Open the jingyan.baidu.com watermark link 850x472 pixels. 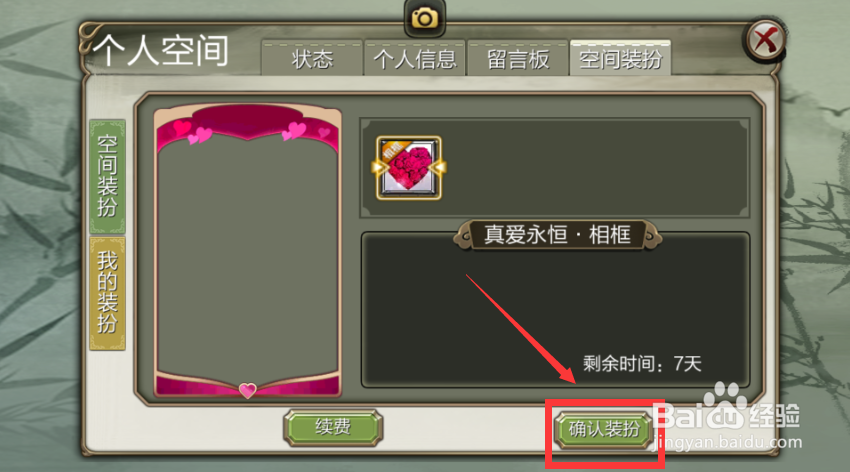tap(727, 442)
